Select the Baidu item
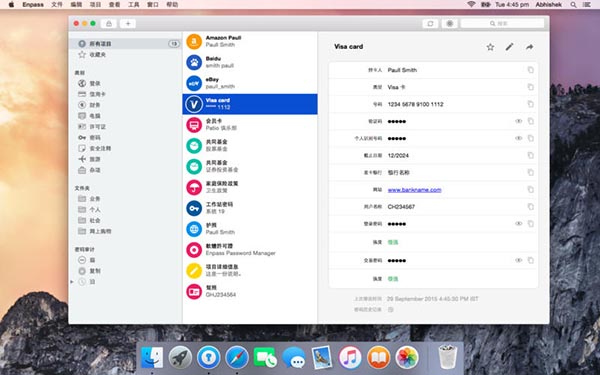The image size is (600, 375). (x=250, y=62)
